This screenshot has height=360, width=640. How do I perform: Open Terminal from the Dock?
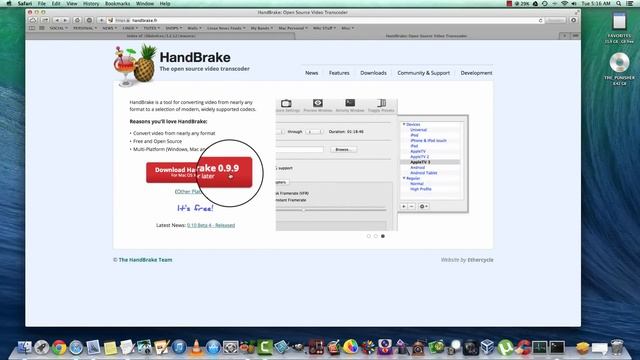[557, 347]
